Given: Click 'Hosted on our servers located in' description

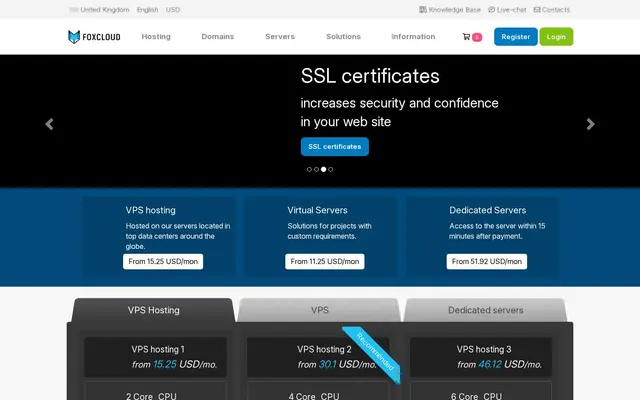Looking at the screenshot, I should click(178, 226).
